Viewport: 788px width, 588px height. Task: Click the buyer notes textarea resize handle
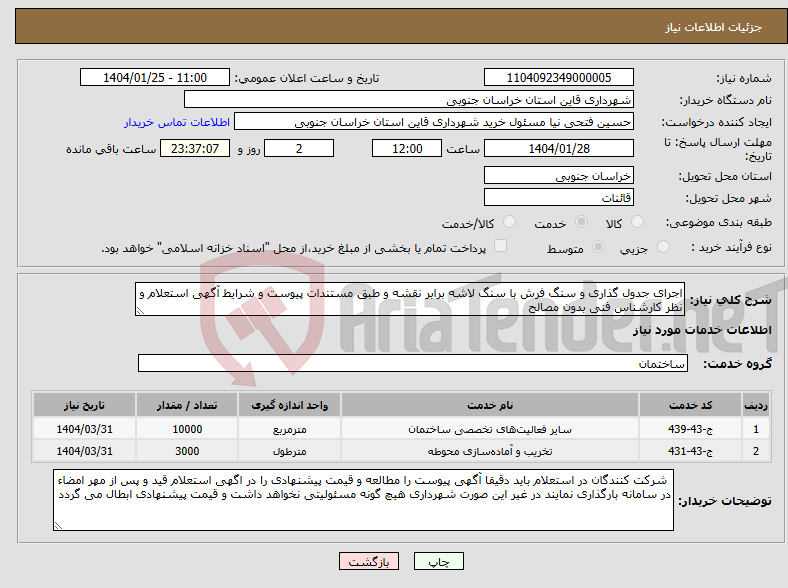[x=58, y=526]
